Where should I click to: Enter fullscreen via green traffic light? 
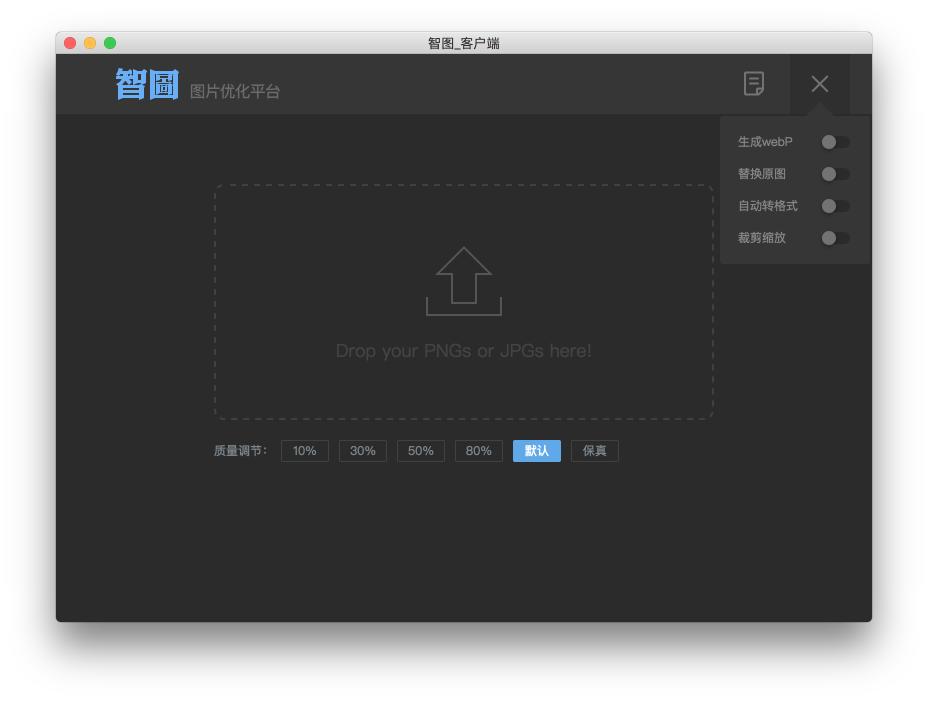(110, 43)
